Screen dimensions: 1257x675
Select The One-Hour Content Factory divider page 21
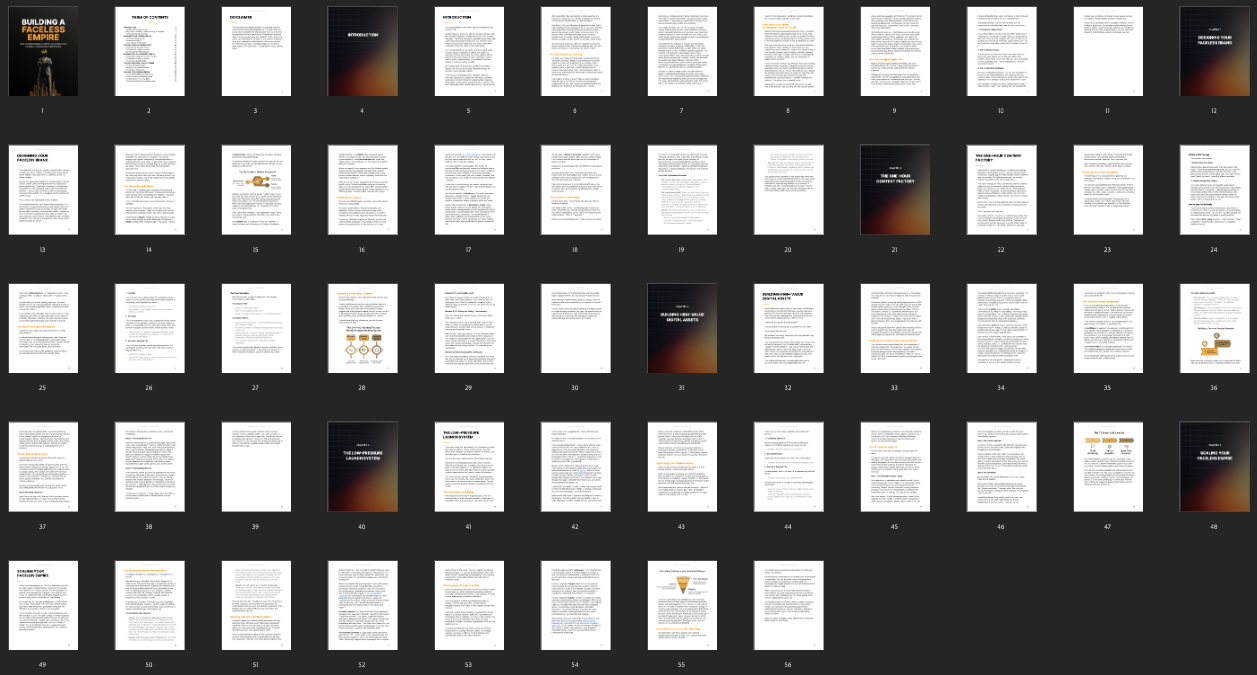pyautogui.click(x=894, y=190)
